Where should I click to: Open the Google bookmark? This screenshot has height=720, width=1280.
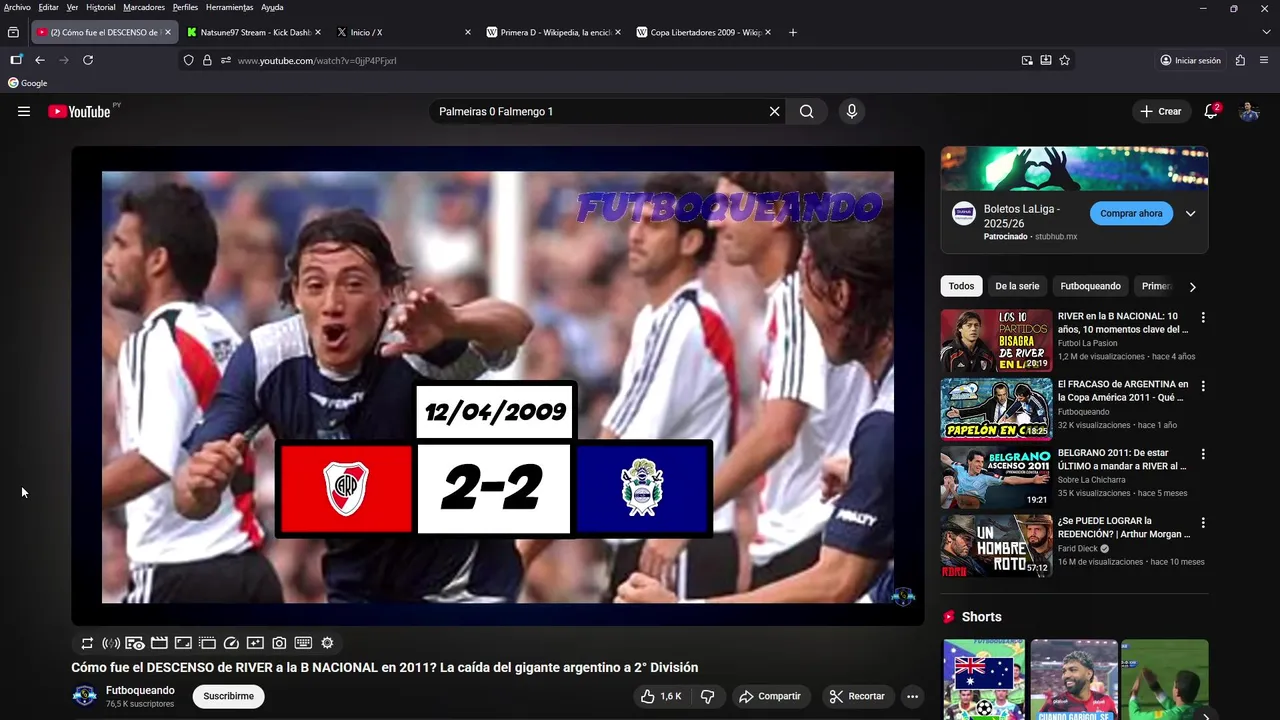(28, 83)
